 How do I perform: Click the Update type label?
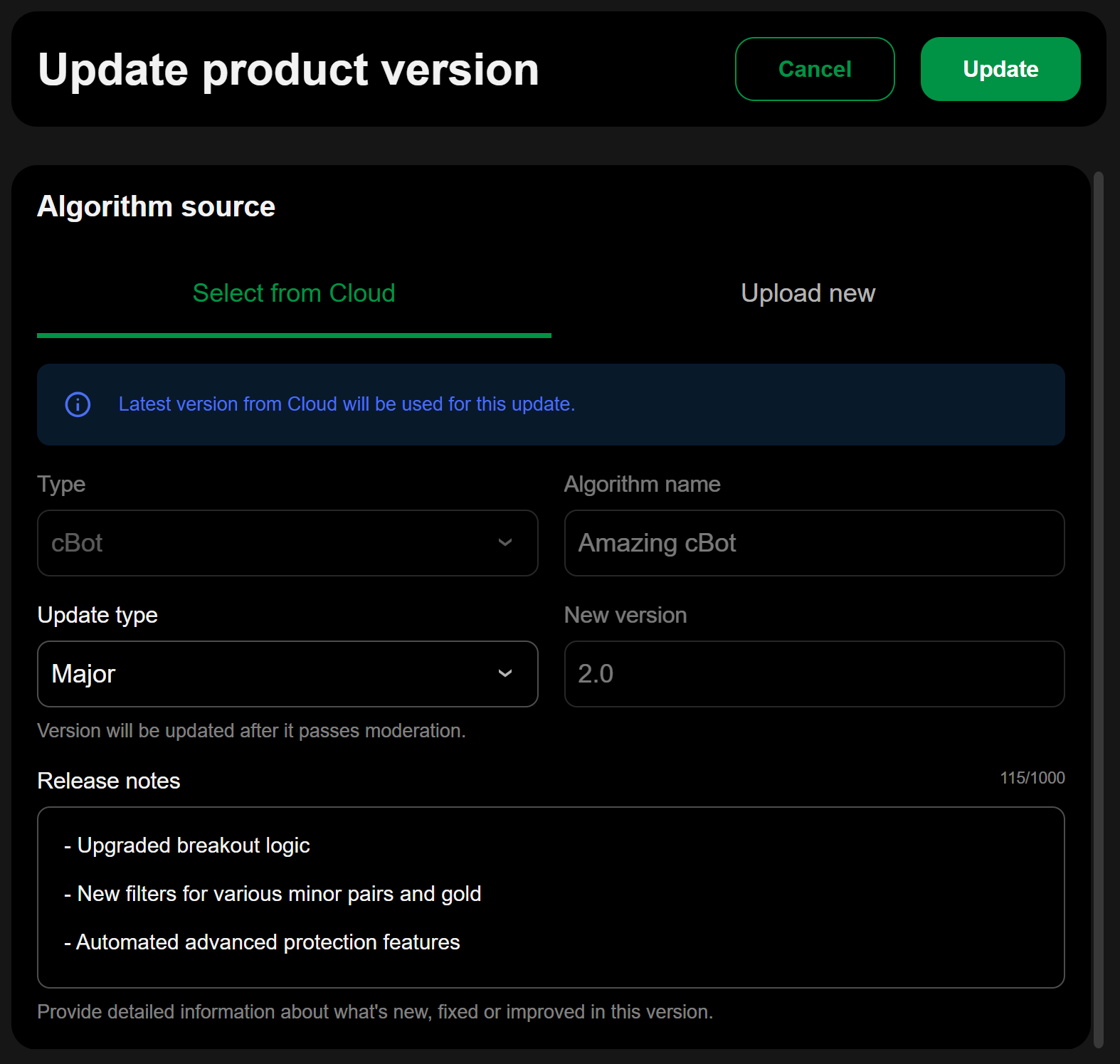(x=97, y=615)
